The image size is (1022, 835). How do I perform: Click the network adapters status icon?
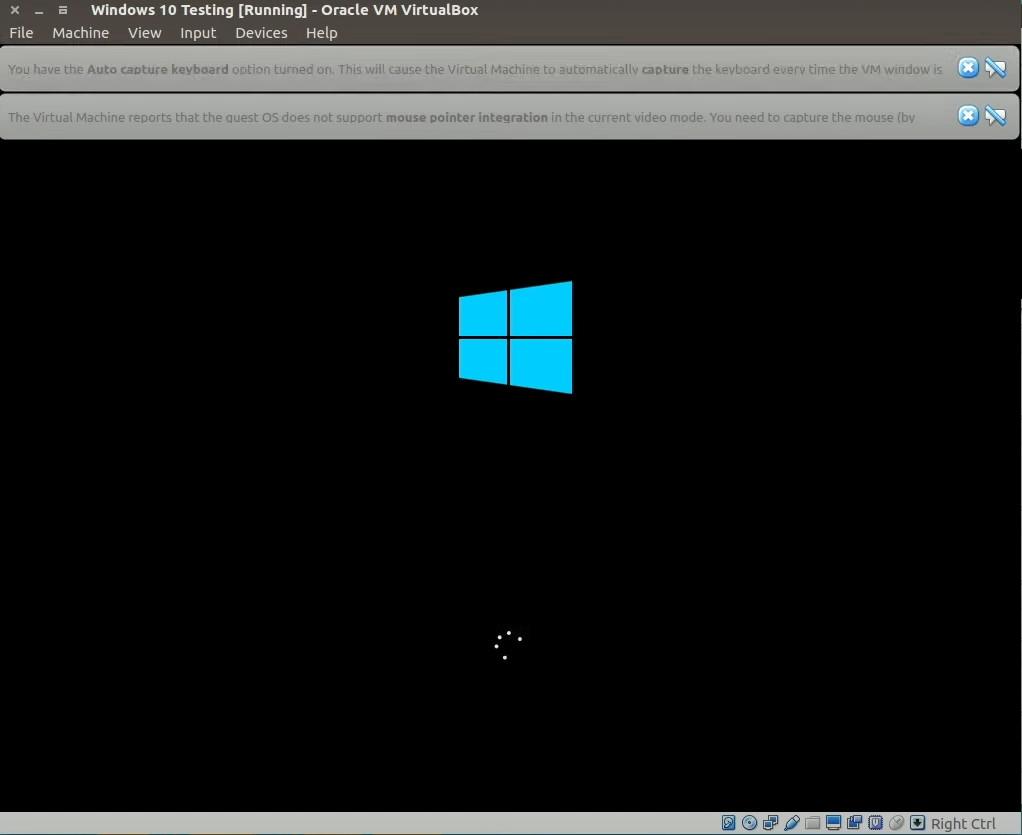pos(770,823)
